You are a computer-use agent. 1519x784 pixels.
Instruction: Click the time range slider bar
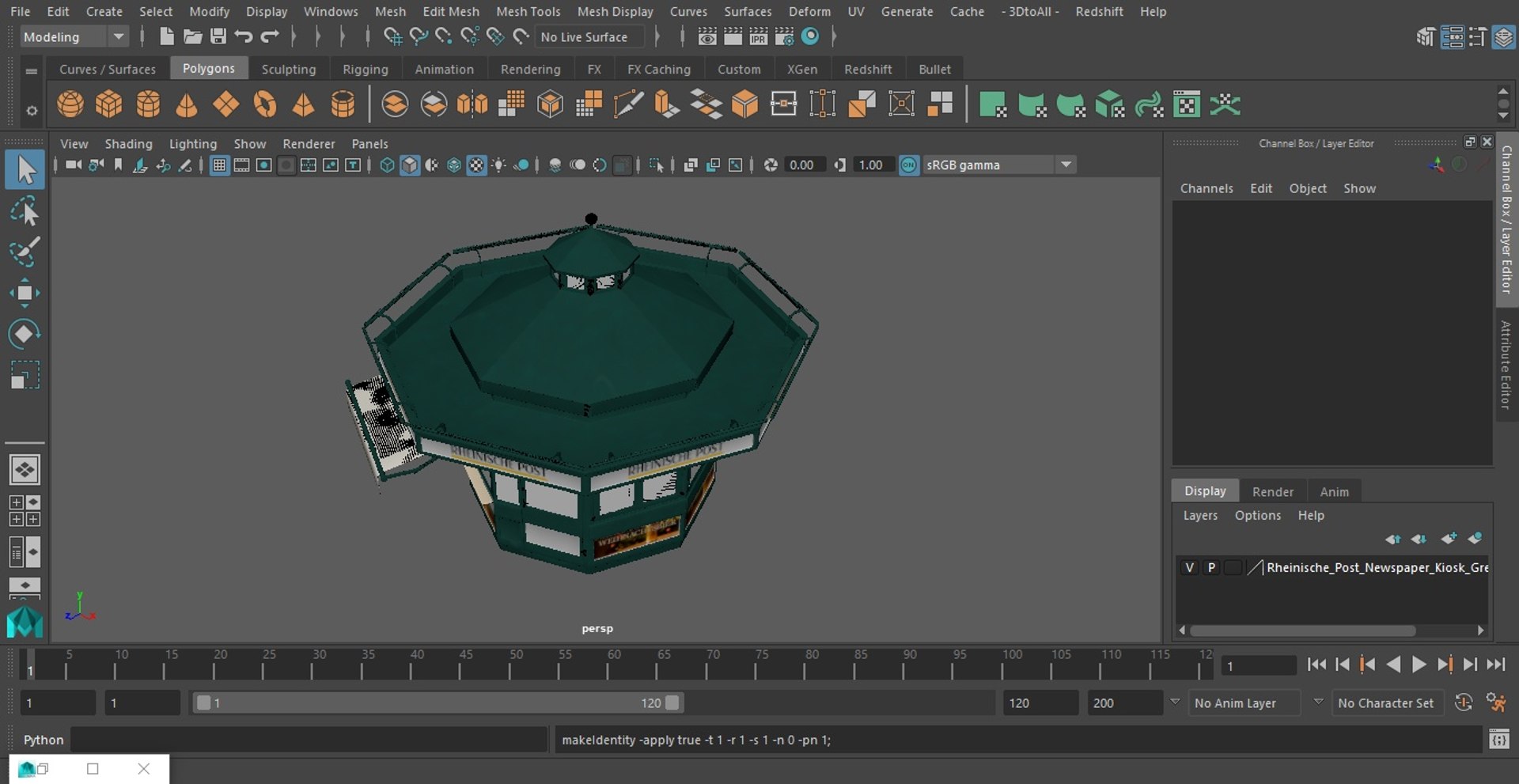pos(438,703)
